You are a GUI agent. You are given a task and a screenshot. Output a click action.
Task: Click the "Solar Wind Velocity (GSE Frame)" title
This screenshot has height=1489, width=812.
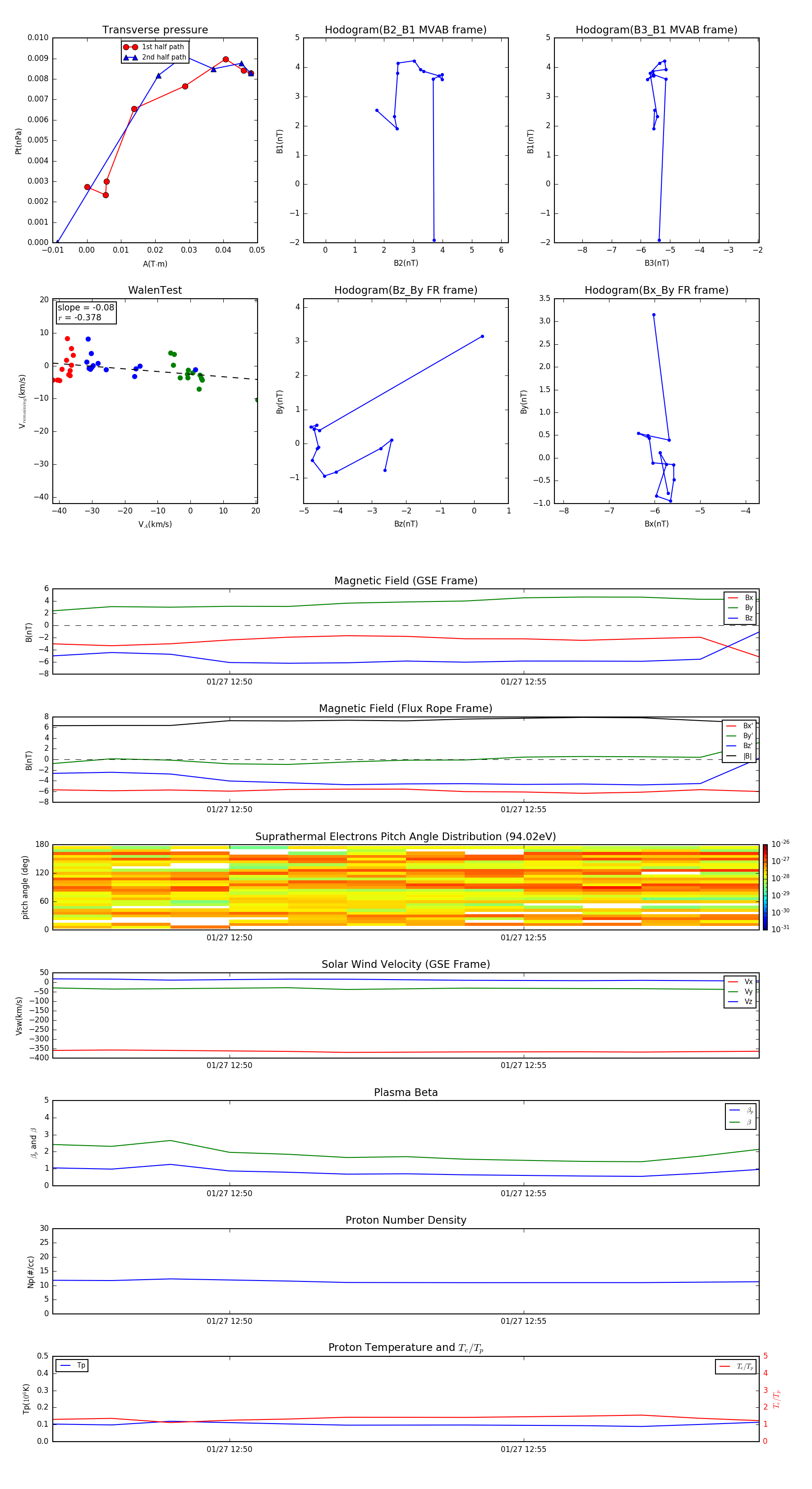point(406,964)
